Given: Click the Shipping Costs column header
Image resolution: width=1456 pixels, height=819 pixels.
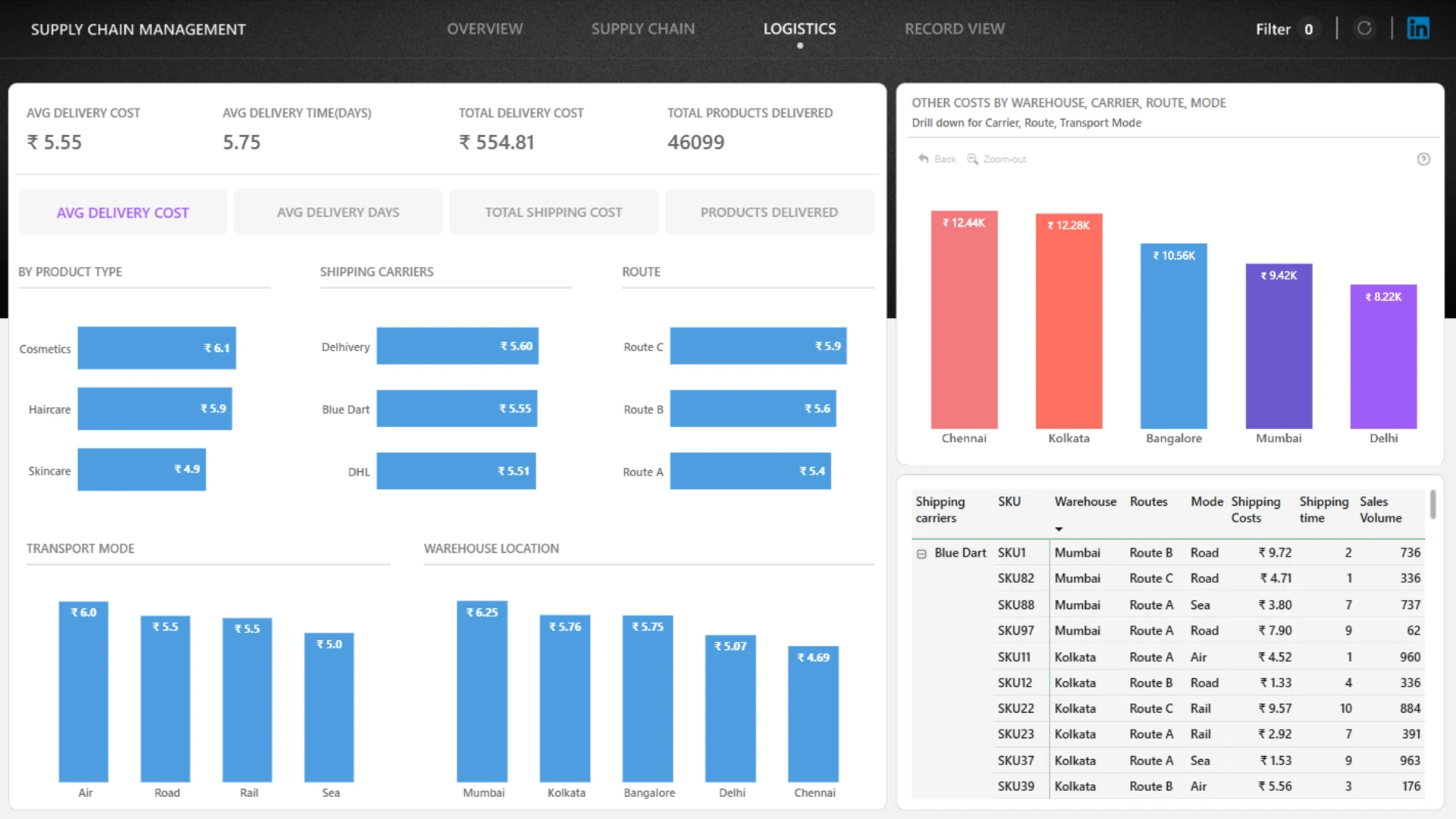Looking at the screenshot, I should click(1255, 510).
